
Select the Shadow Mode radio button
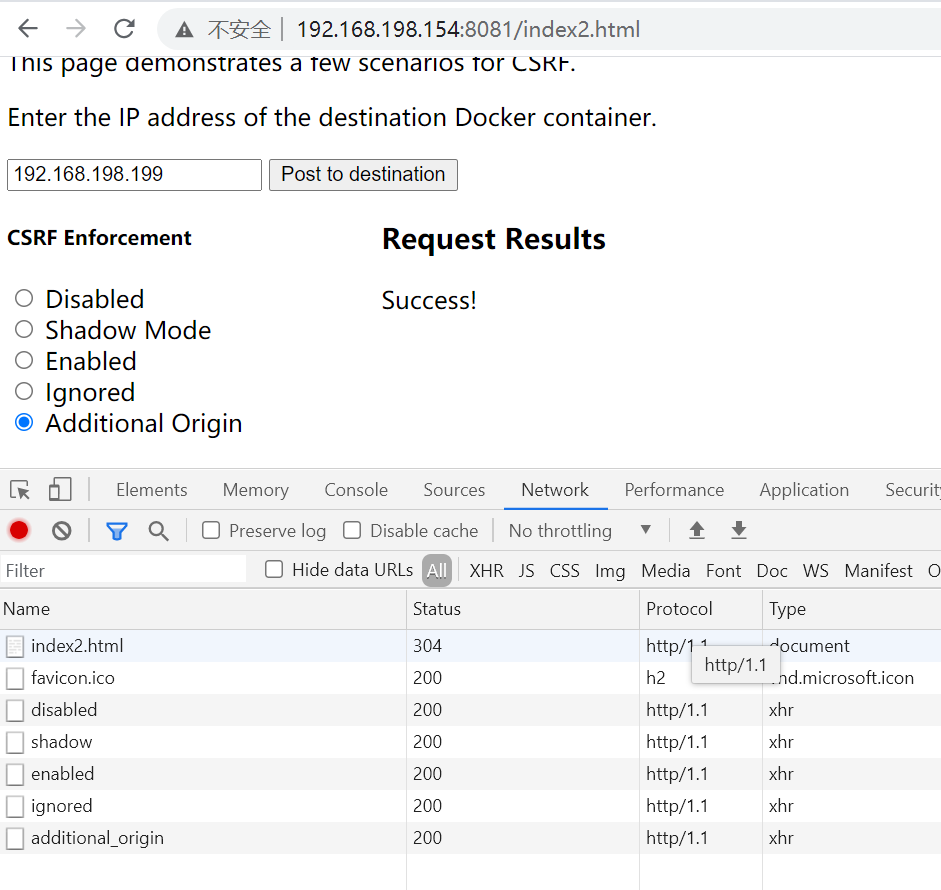(x=23, y=329)
